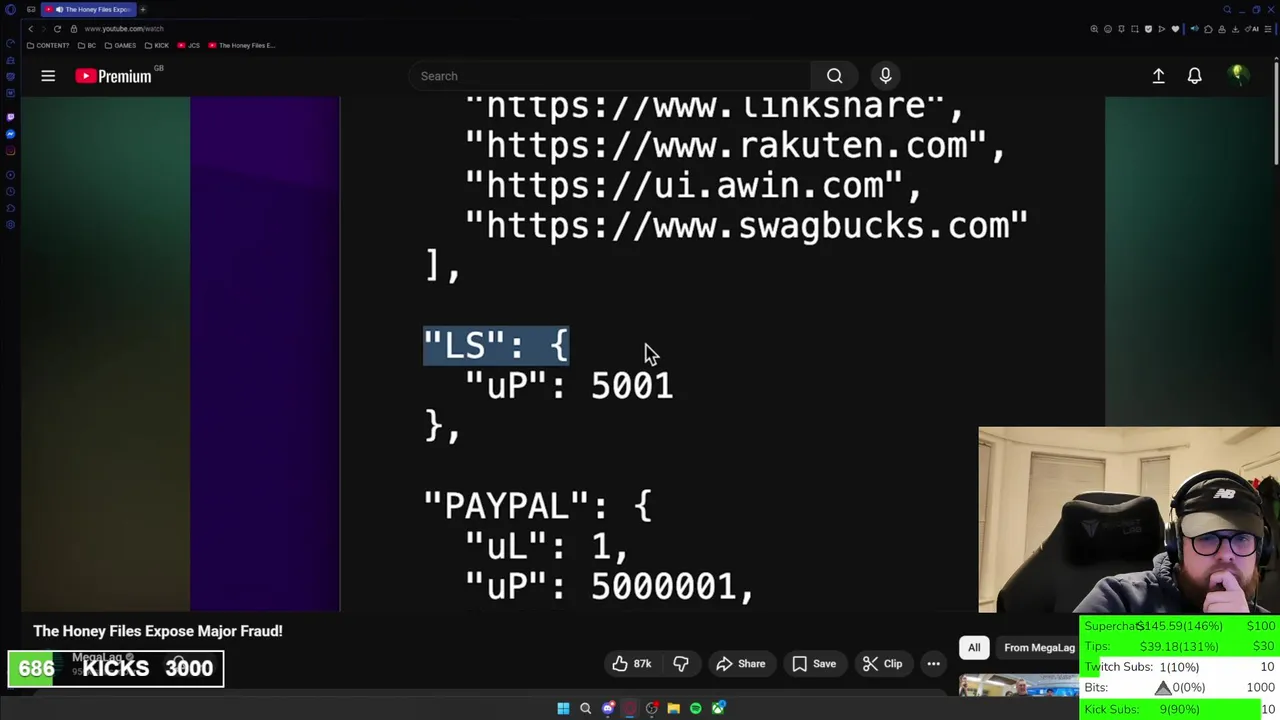The image size is (1280, 720).
Task: Open the ad blocker shield icon
Action: [1148, 29]
